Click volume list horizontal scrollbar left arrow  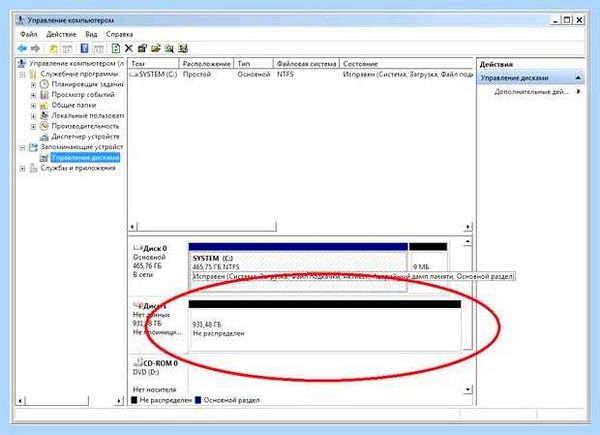(132, 226)
